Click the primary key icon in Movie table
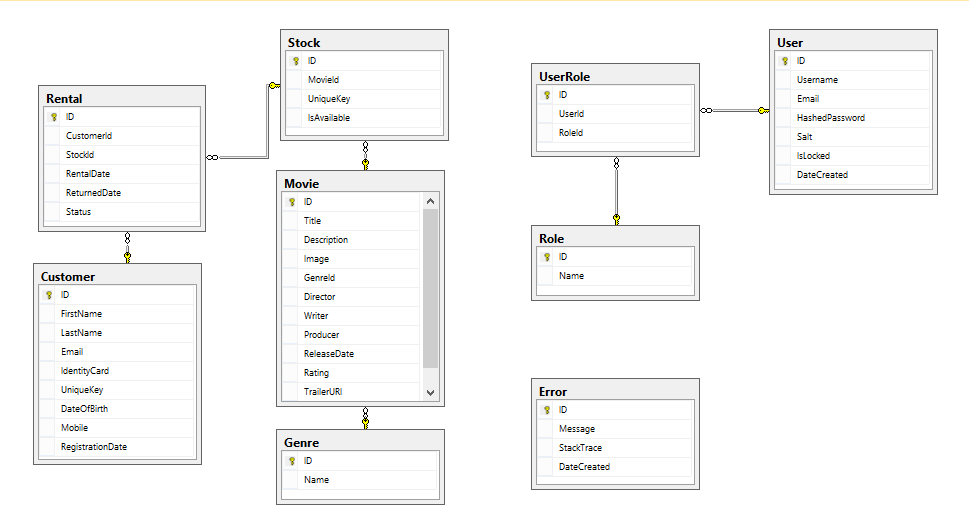The height and width of the screenshot is (523, 969). [292, 202]
